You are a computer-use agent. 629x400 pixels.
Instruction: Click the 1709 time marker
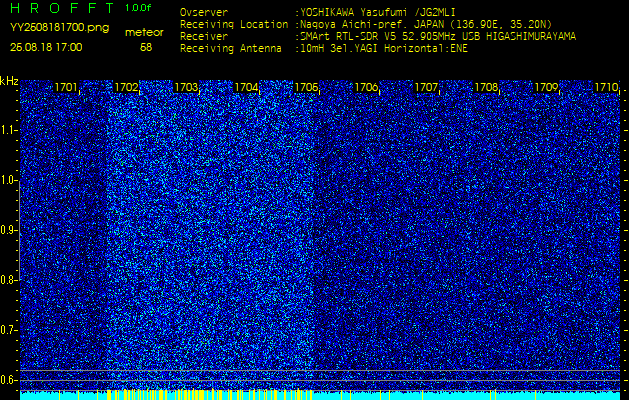546,87
